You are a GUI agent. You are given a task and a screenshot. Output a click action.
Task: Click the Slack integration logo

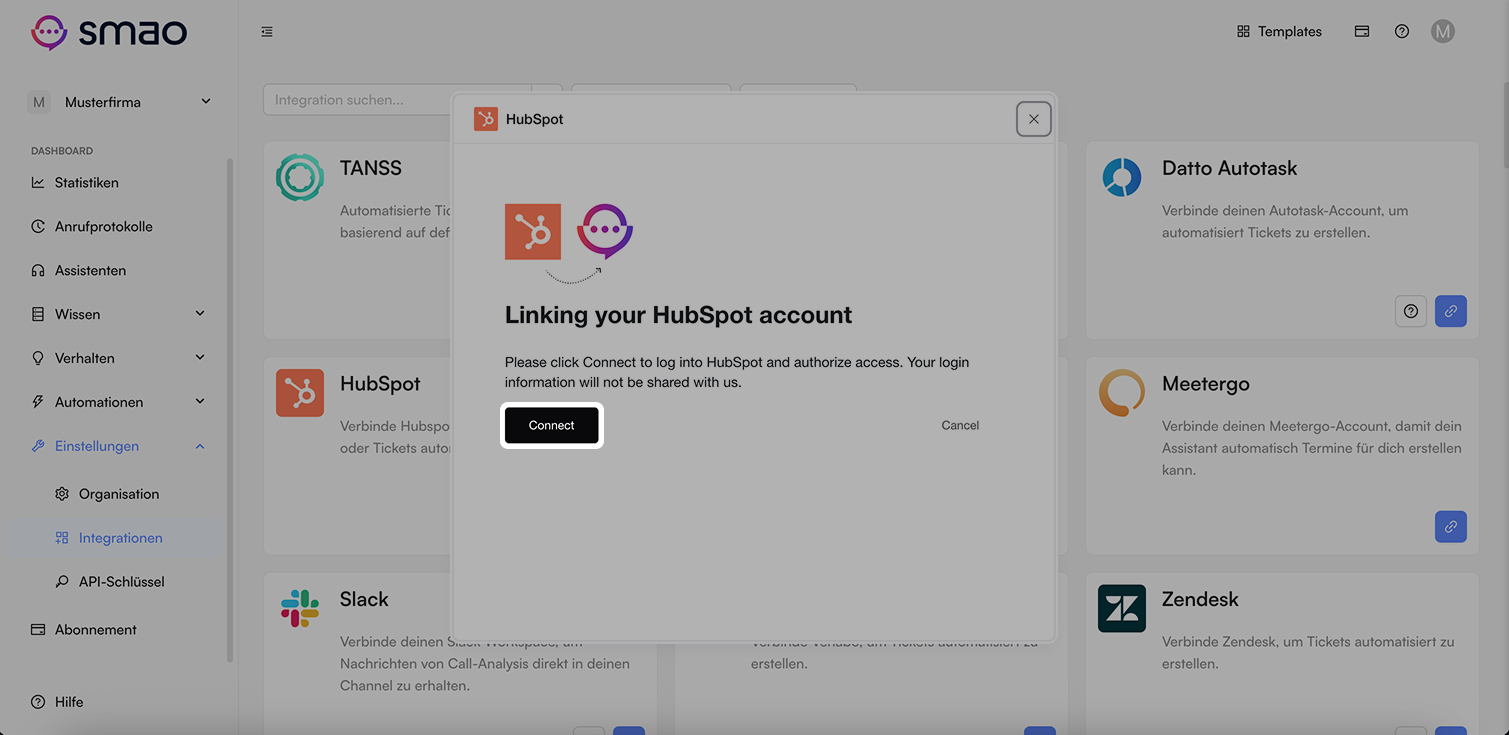pyautogui.click(x=300, y=608)
